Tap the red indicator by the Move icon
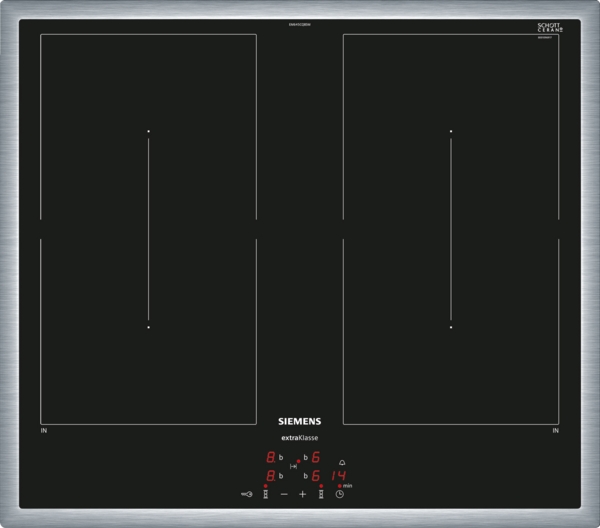This screenshot has width=600, height=528. tap(298, 461)
